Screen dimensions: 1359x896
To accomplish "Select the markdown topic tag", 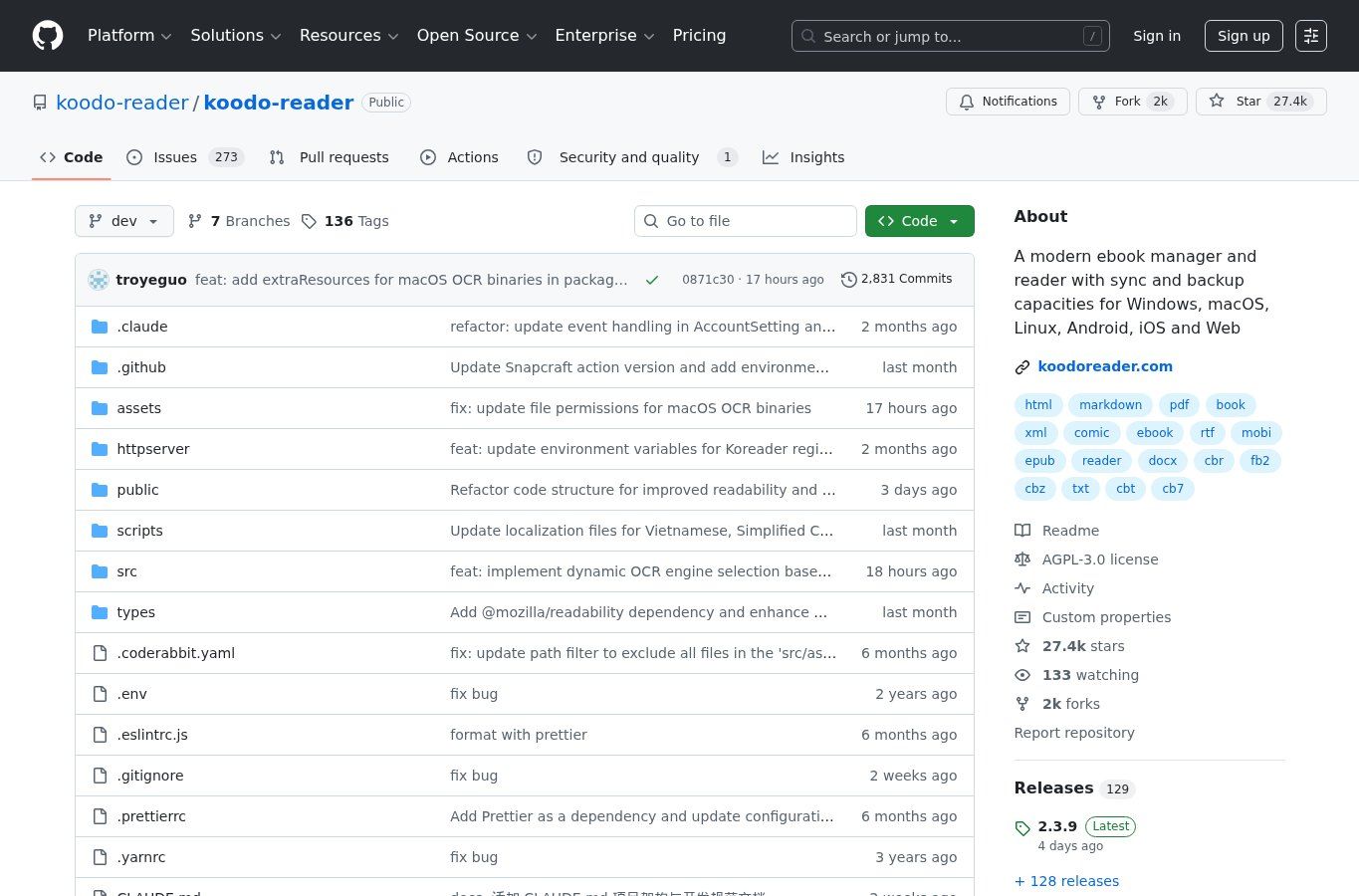I will (x=1110, y=405).
